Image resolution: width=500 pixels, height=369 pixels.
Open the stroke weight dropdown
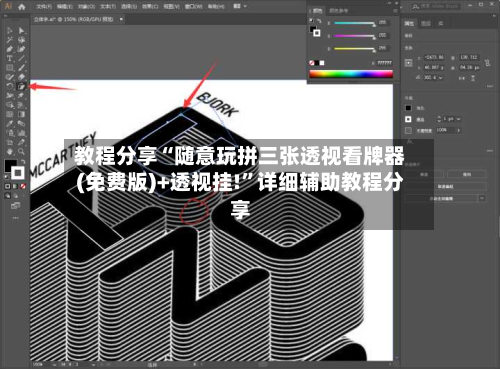click(x=459, y=119)
